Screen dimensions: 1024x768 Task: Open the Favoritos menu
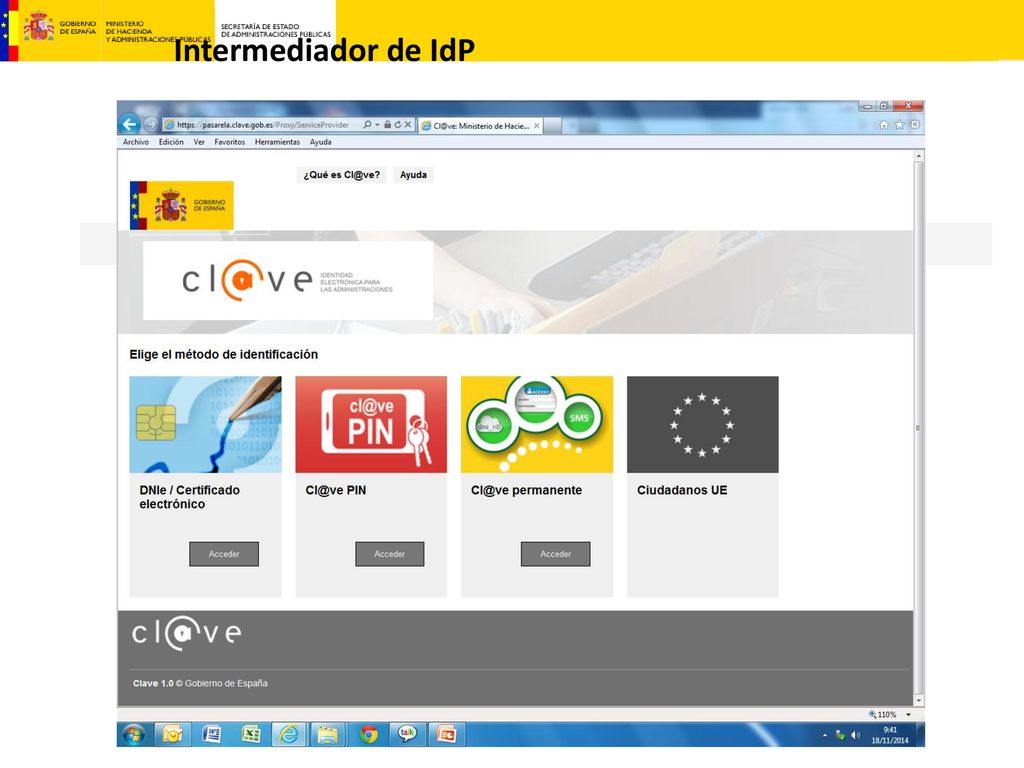tap(230, 142)
